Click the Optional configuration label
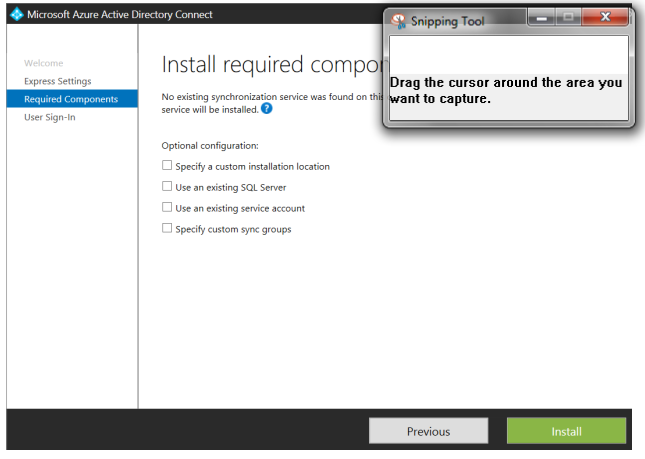The width and height of the screenshot is (645, 459). pos(210,146)
